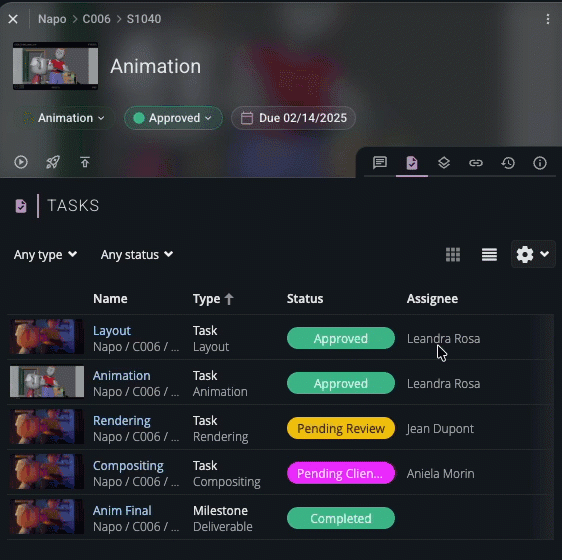This screenshot has height=560, width=562.
Task: Click the S1040 breadcrumb
Action: (x=144, y=19)
